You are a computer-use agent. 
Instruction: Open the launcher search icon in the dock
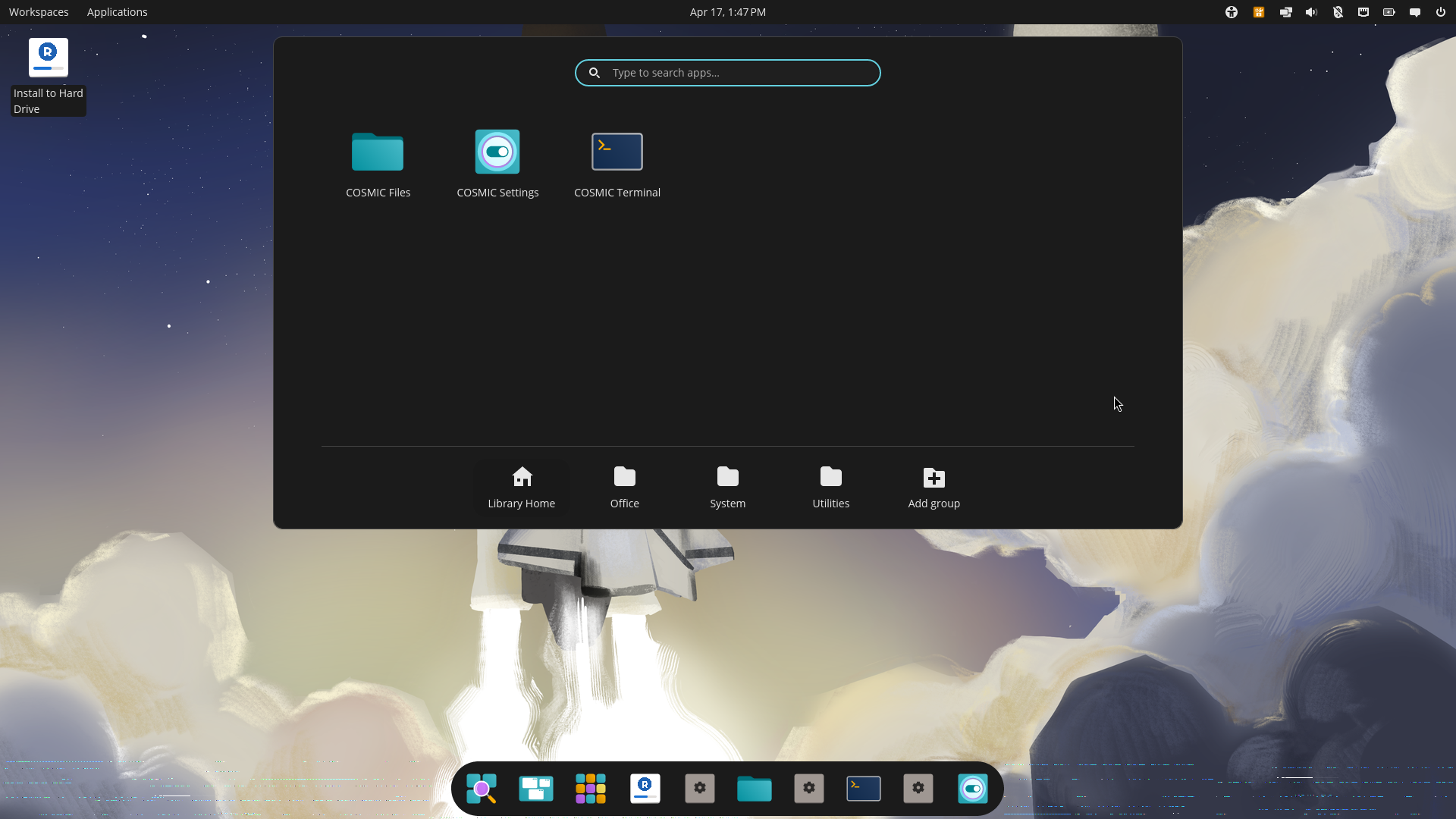click(x=482, y=789)
